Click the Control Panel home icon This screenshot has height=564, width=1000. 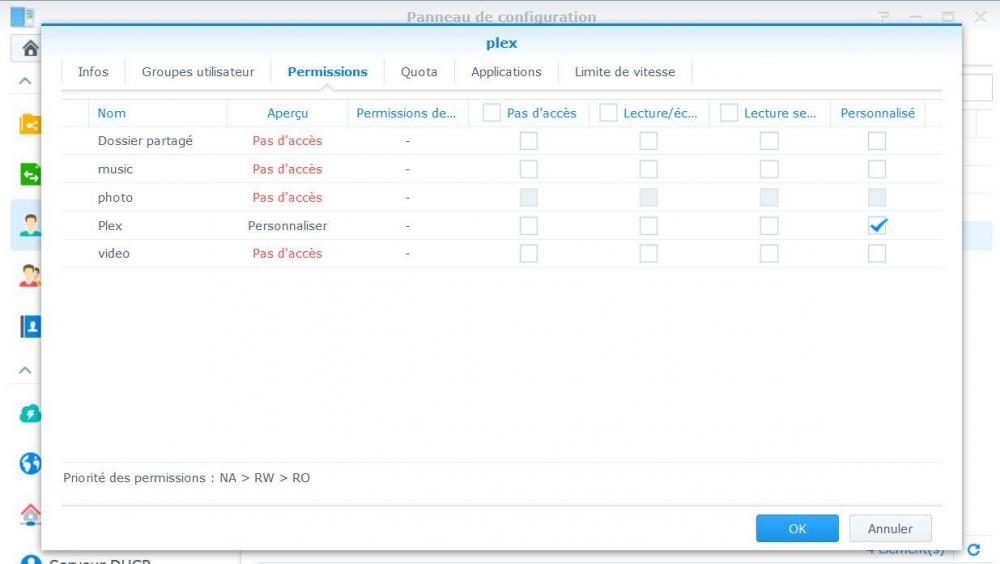(x=29, y=48)
